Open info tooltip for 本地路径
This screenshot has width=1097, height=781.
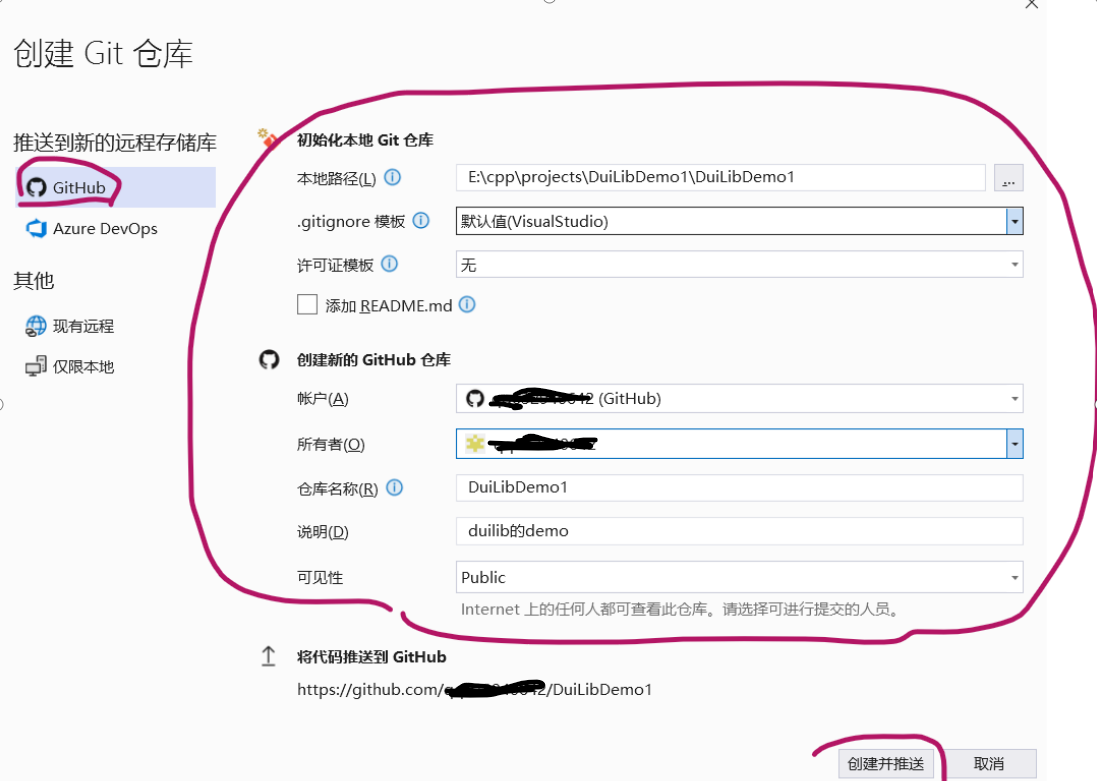(392, 178)
